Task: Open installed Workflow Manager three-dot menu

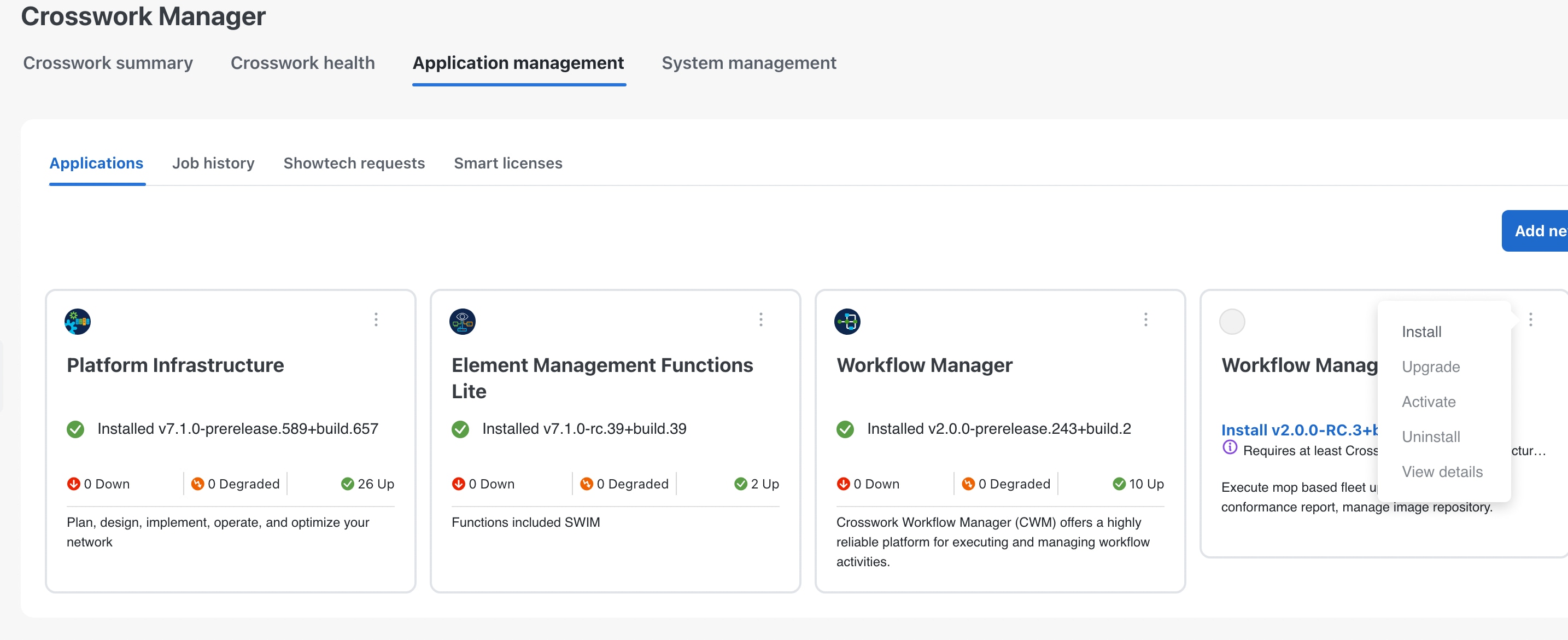Action: 1145,319
